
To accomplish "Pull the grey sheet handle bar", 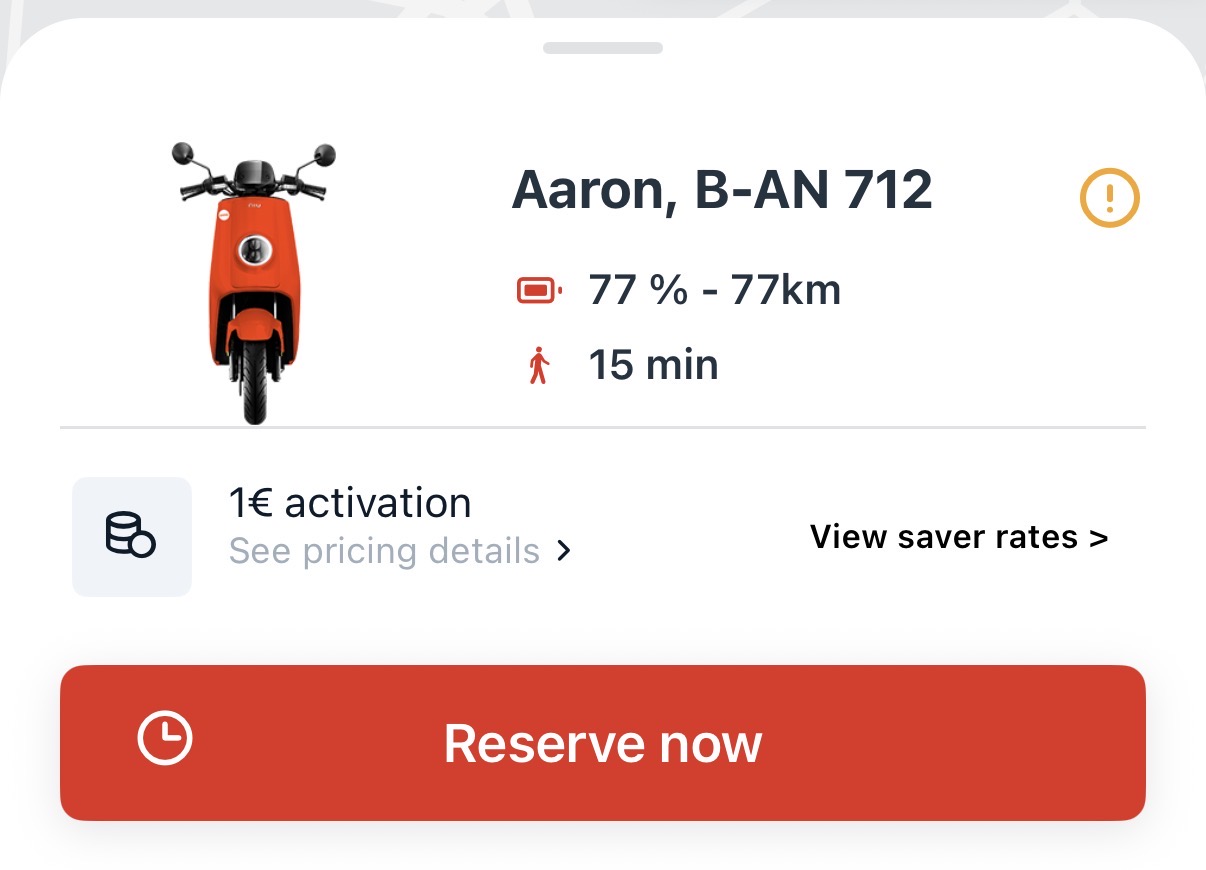I will tap(603, 47).
